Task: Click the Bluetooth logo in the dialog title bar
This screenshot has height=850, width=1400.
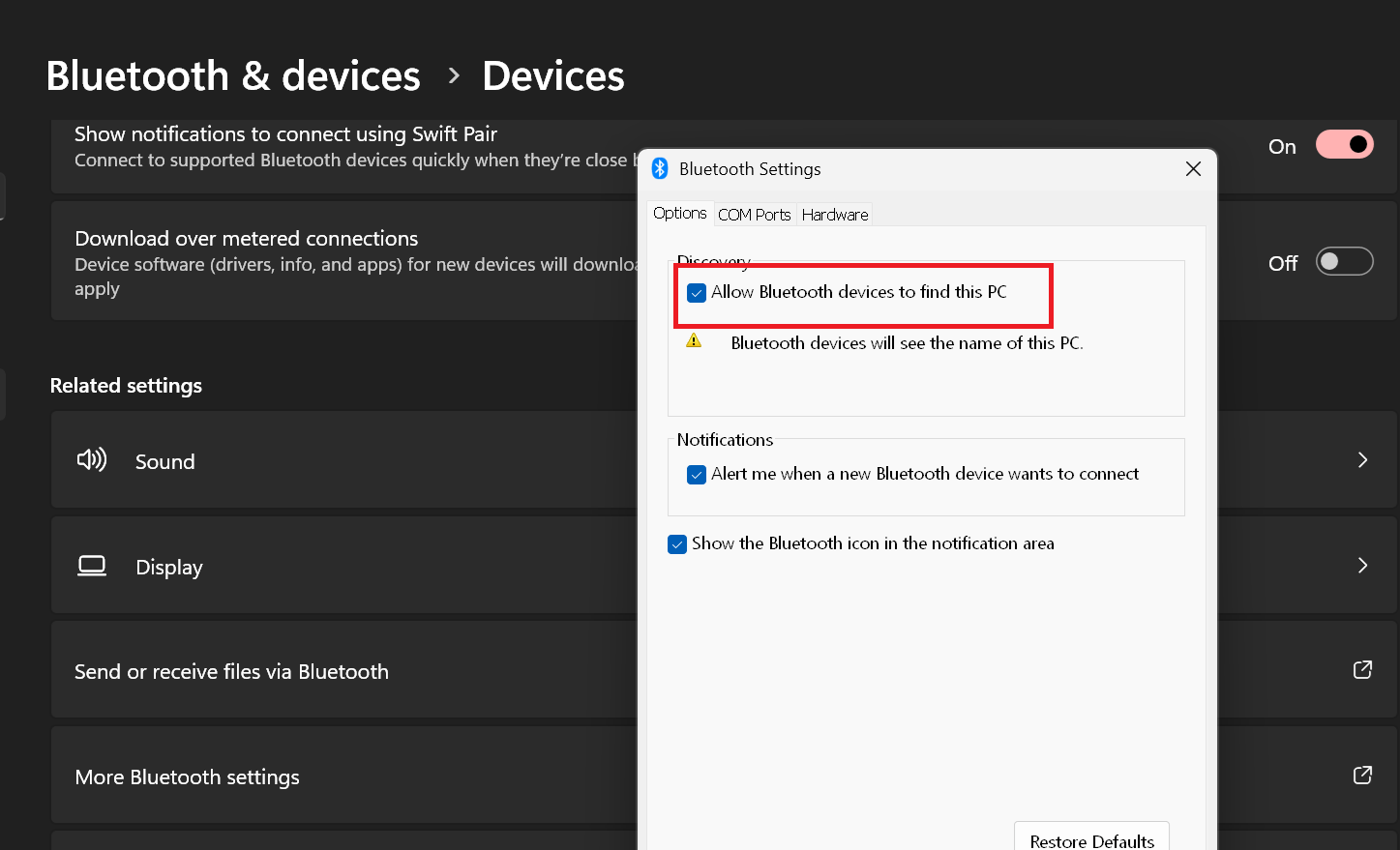Action: pos(660,168)
